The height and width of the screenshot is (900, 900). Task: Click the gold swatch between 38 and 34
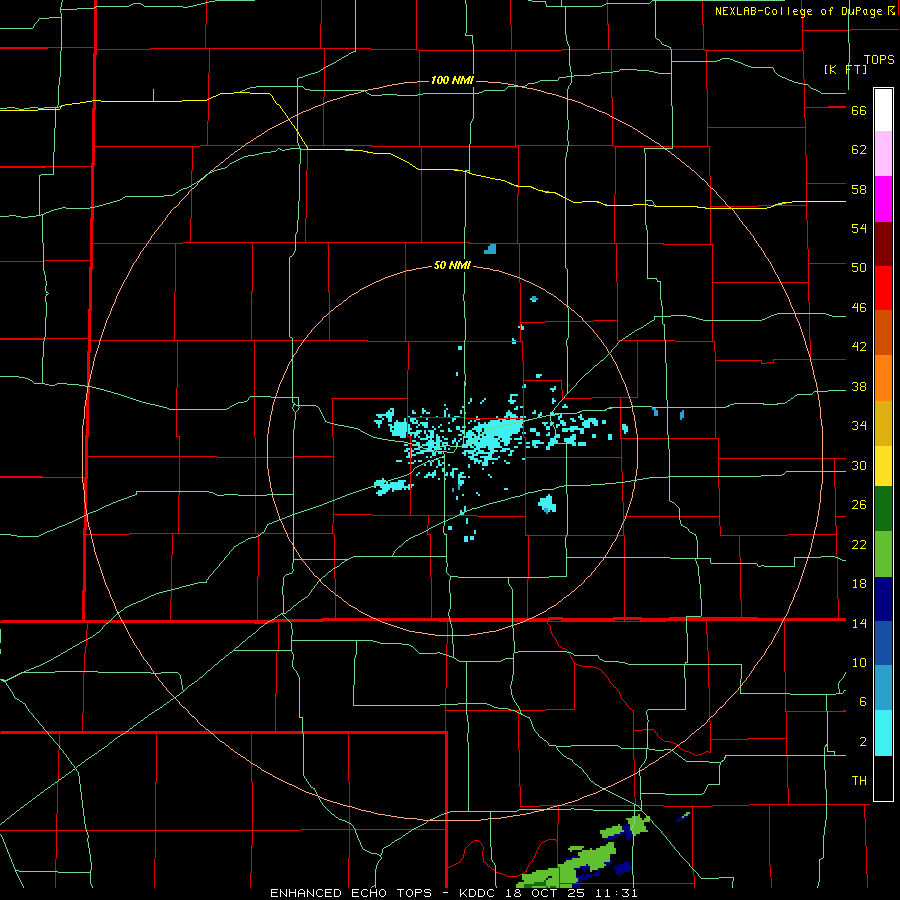[x=883, y=423]
